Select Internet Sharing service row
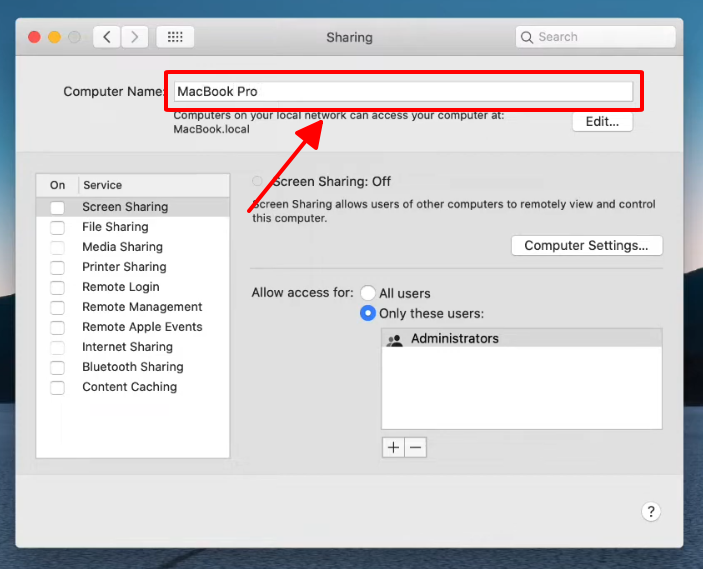 point(133,347)
